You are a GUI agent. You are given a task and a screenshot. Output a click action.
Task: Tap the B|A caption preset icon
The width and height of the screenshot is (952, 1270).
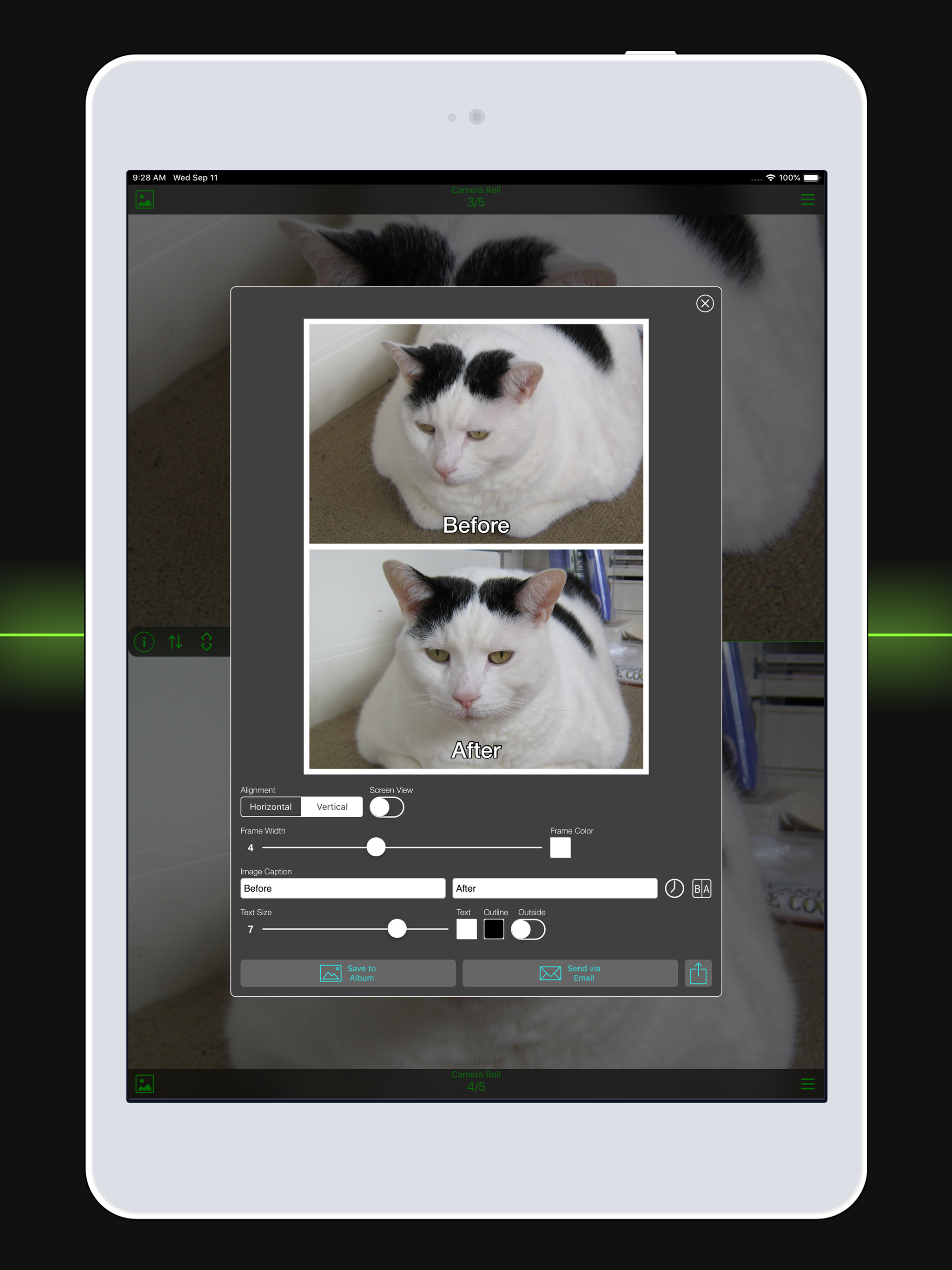pyautogui.click(x=701, y=888)
